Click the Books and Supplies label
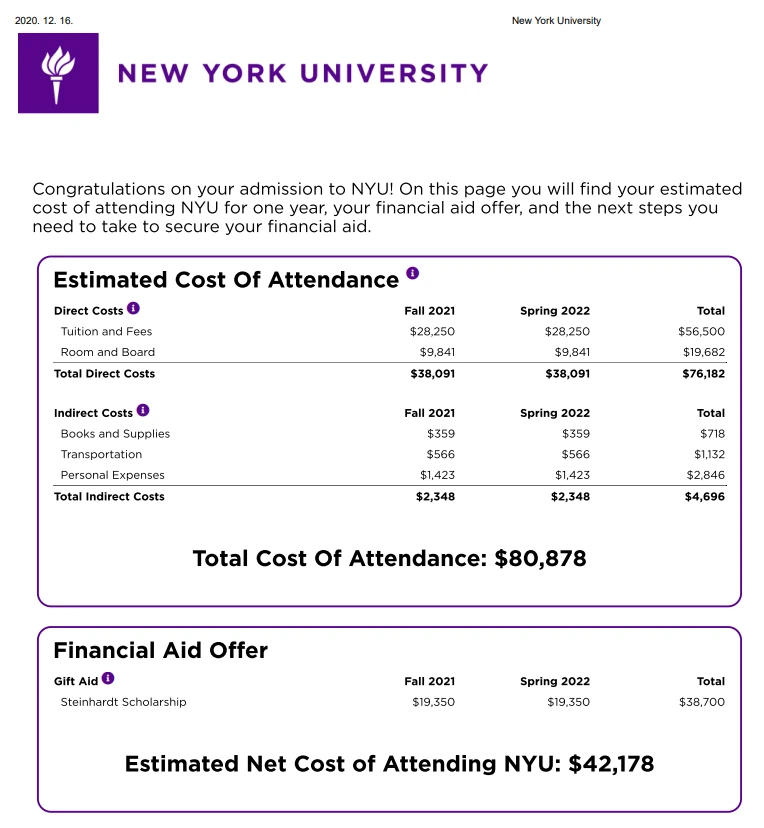The height and width of the screenshot is (828, 764). [x=115, y=434]
